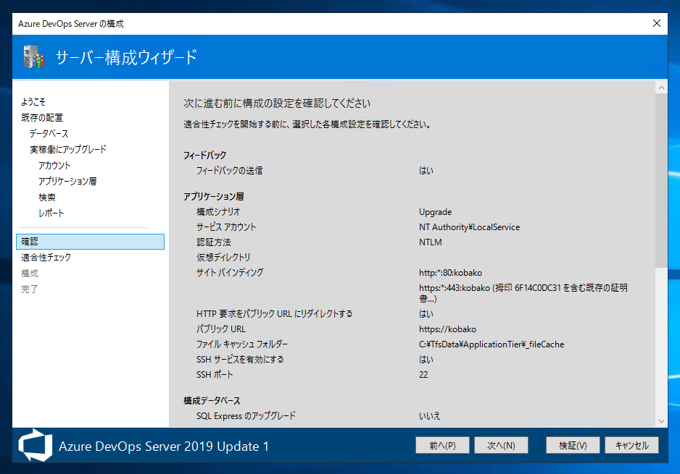Click ファイル キャッシュ フォルダー label
The width and height of the screenshot is (680, 474).
(x=242, y=344)
